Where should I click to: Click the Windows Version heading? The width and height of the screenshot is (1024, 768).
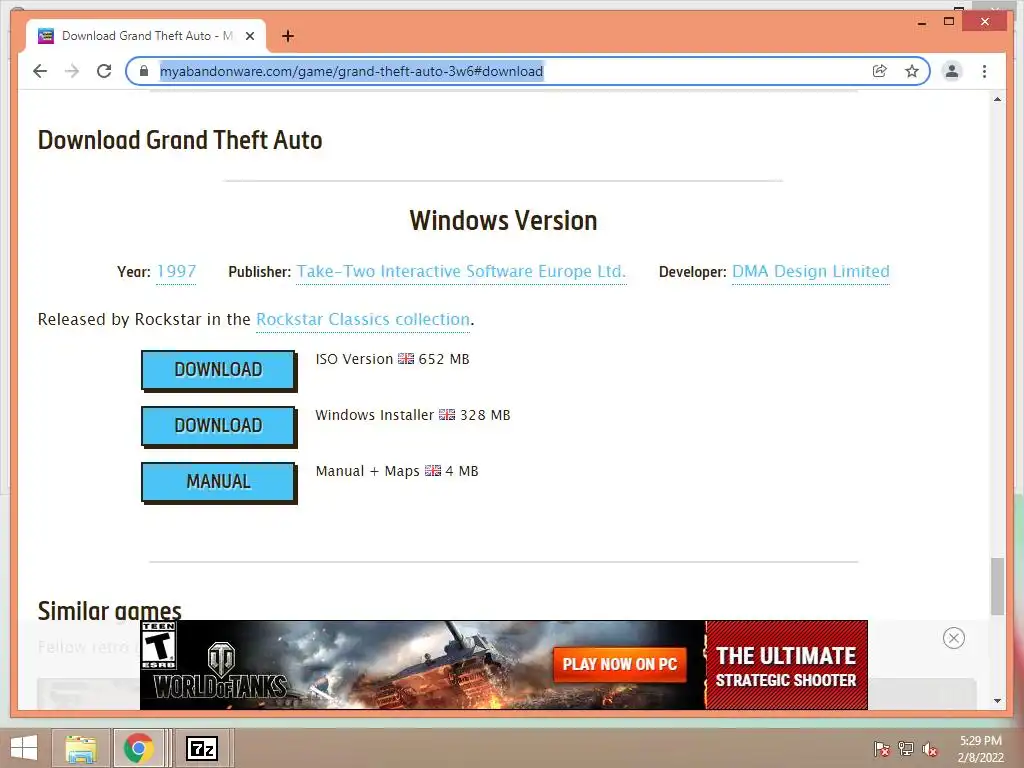(x=504, y=221)
